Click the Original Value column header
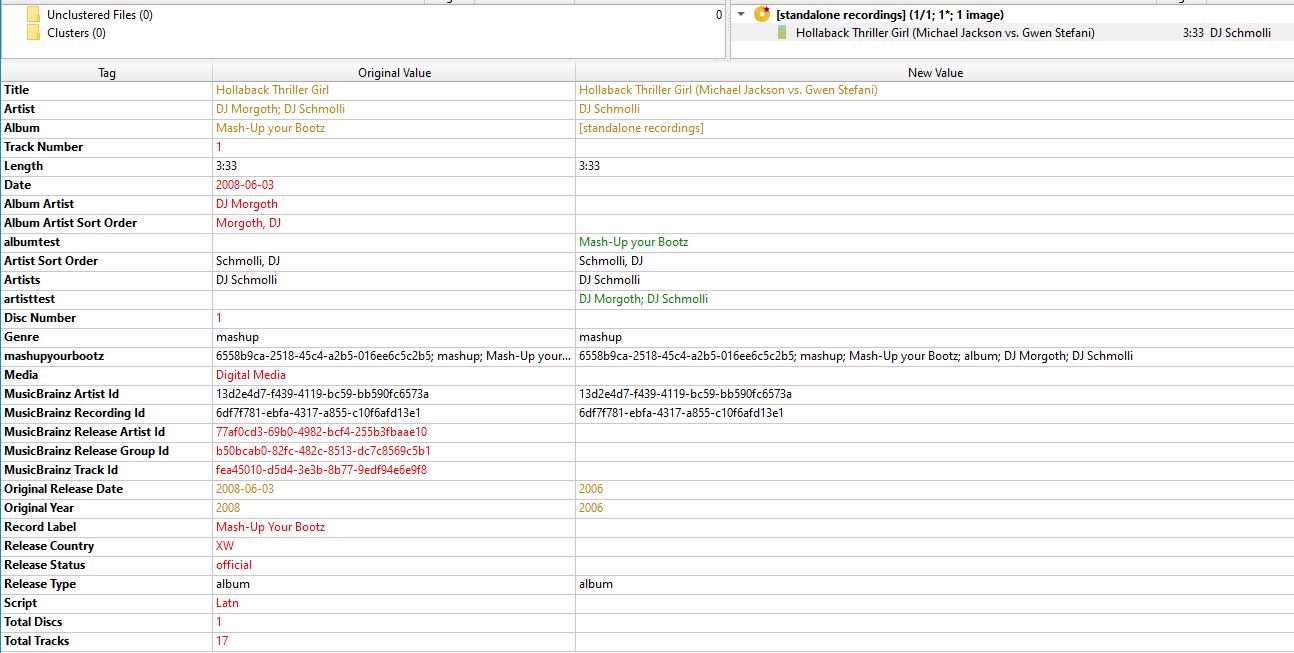This screenshot has width=1294, height=653. click(394, 72)
